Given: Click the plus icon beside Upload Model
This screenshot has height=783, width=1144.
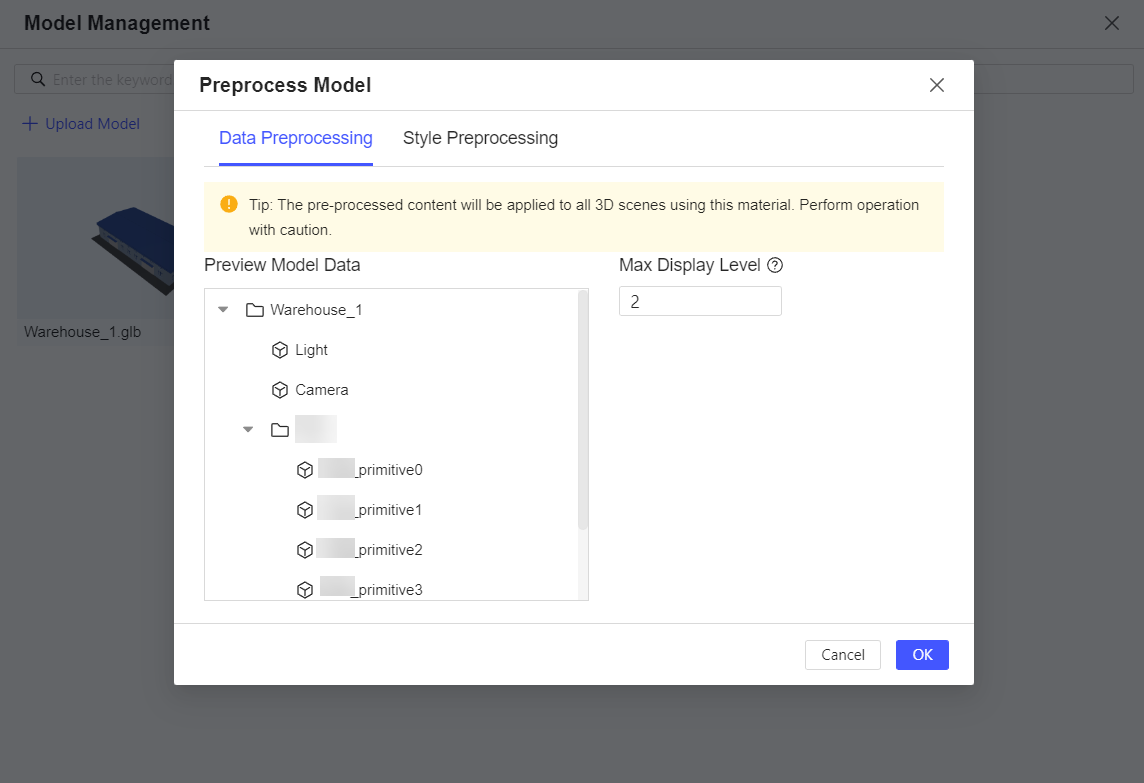Looking at the screenshot, I should pyautogui.click(x=30, y=124).
